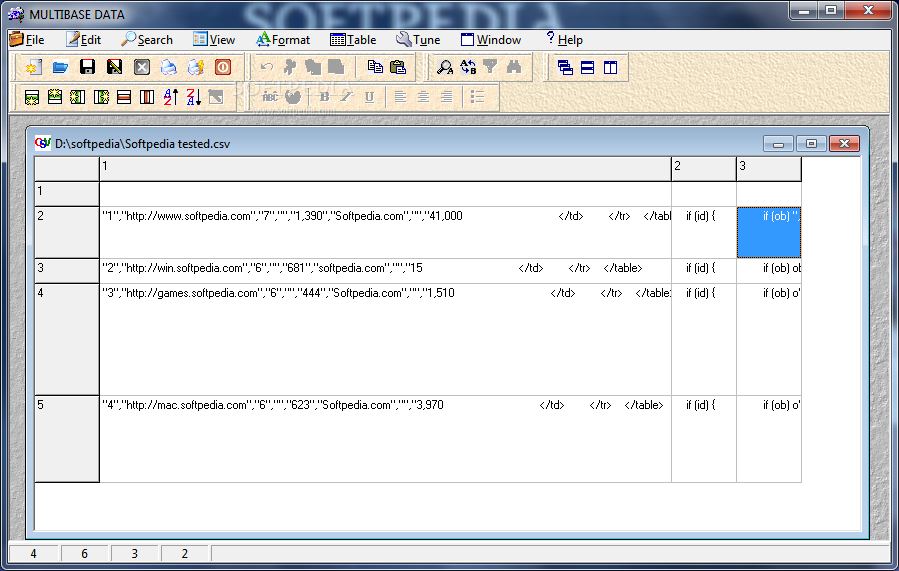
Task: Click the Copy icon
Action: click(375, 67)
